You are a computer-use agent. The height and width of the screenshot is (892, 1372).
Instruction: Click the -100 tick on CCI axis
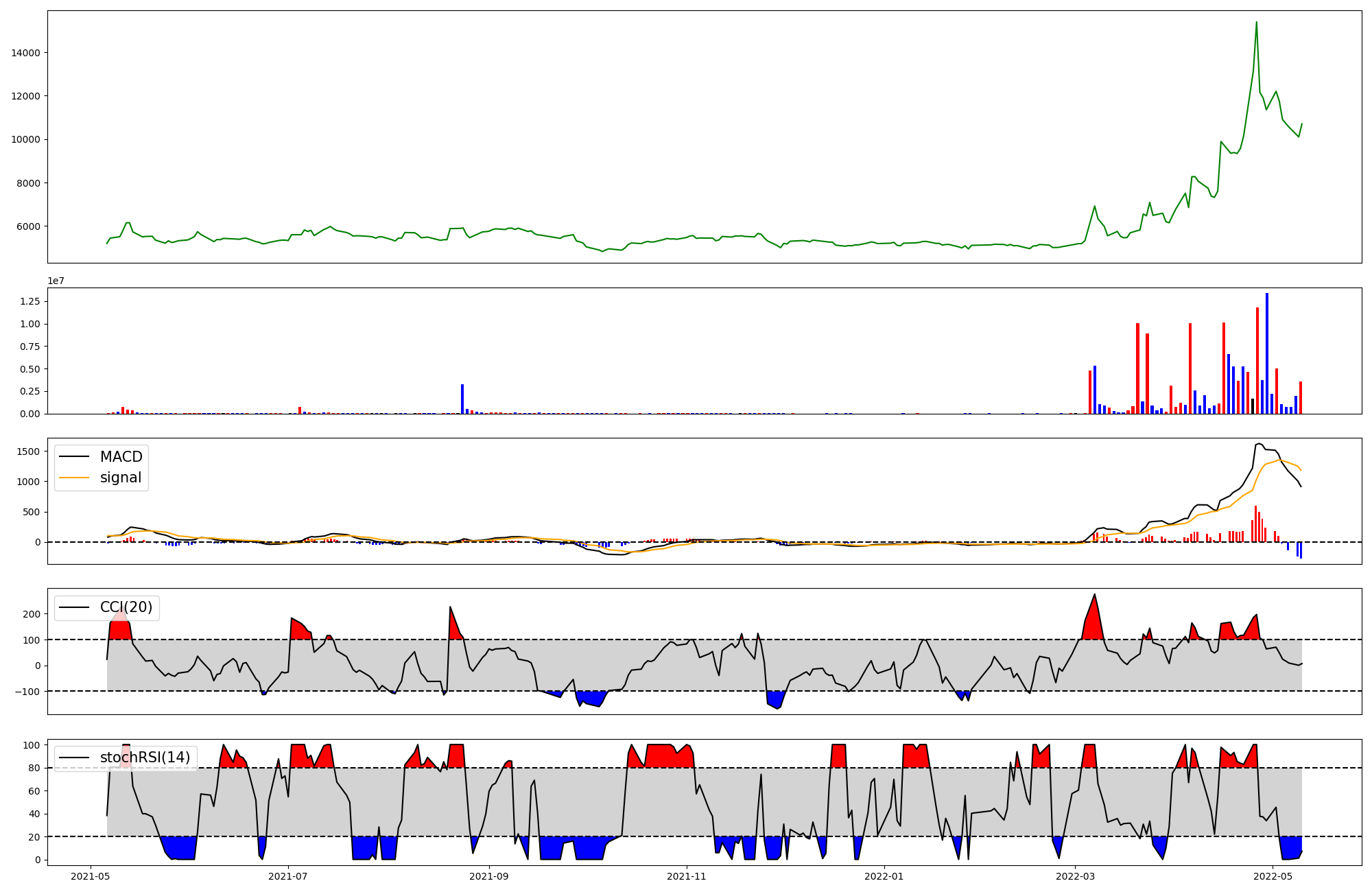(x=27, y=692)
